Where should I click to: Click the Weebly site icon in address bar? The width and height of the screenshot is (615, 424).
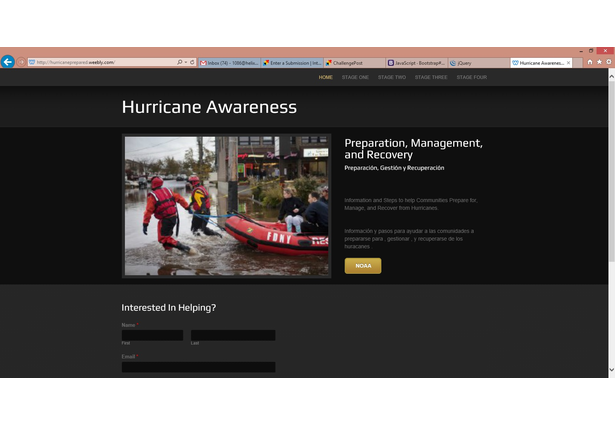(32, 62)
